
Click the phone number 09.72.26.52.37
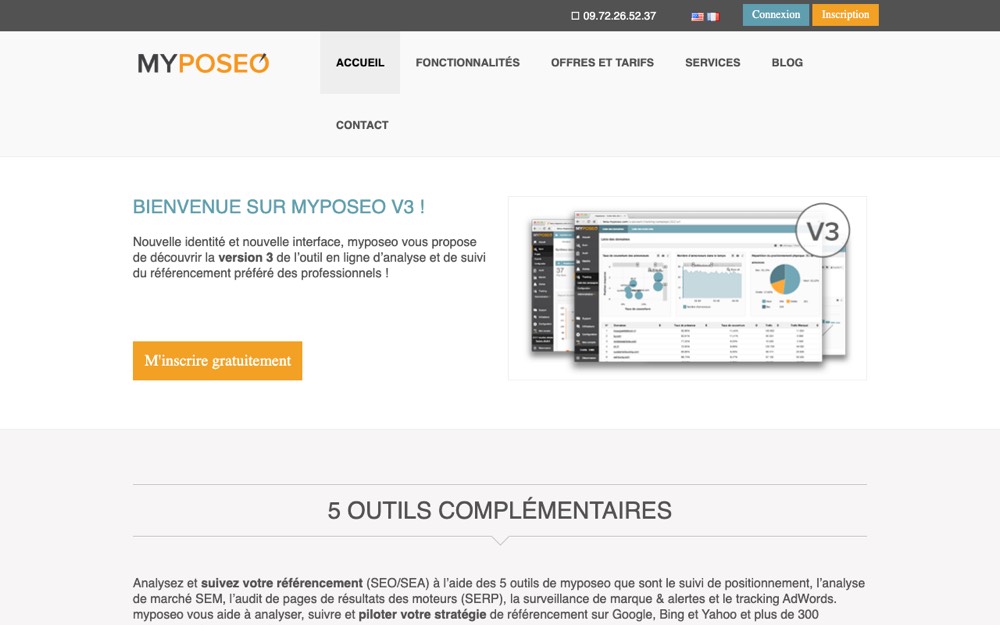coord(619,16)
